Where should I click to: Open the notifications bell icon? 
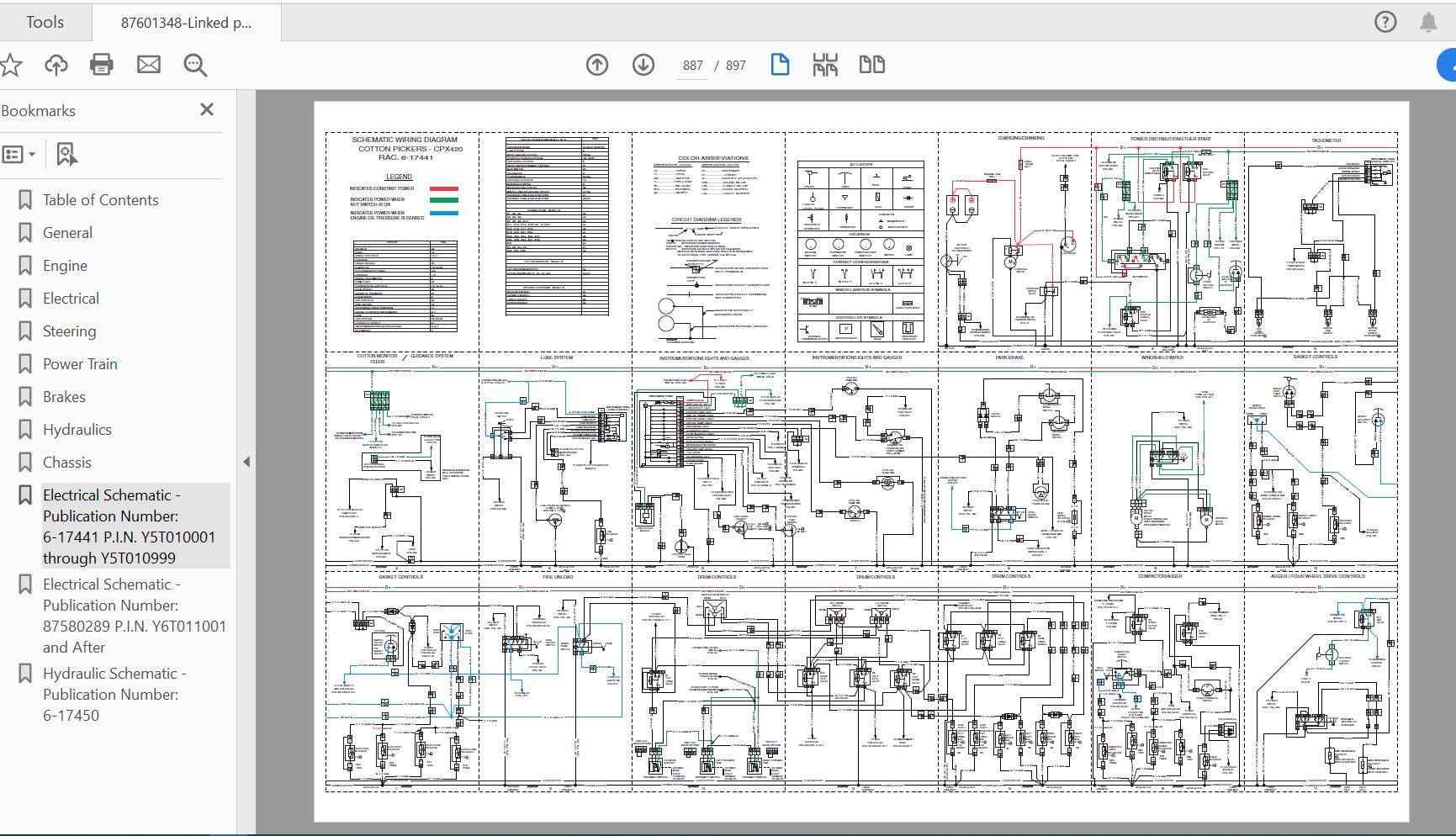pyautogui.click(x=1428, y=23)
